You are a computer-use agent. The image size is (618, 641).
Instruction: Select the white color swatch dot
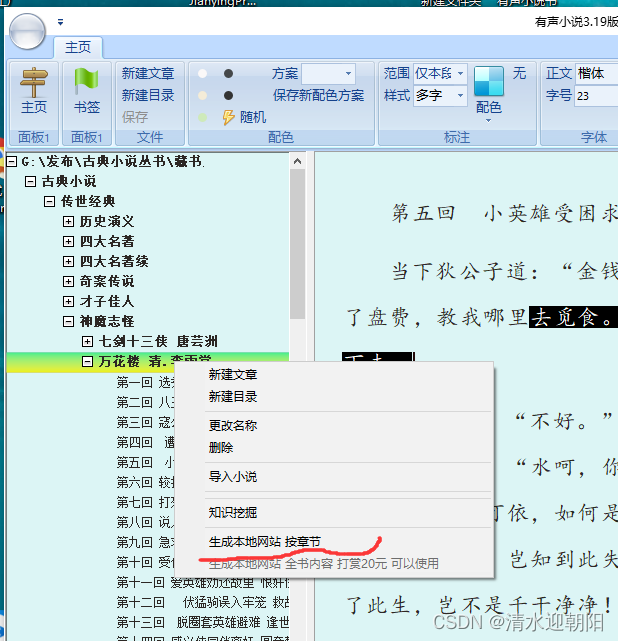click(202, 74)
